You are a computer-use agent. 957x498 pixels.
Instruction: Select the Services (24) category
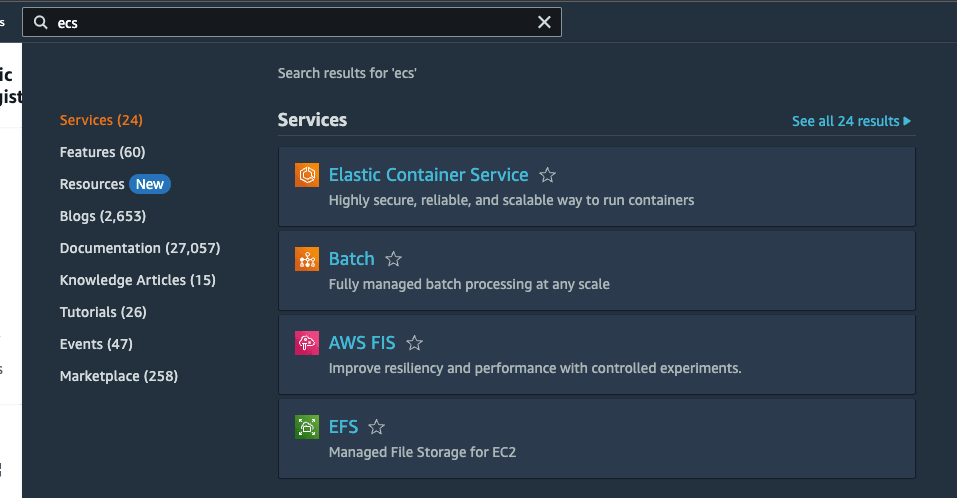click(101, 120)
